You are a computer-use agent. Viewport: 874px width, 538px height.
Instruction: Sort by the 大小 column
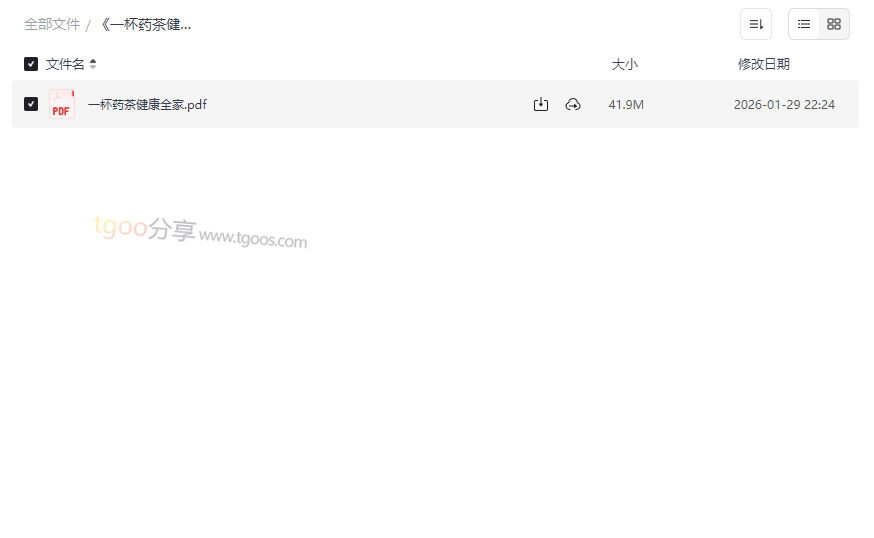click(624, 64)
